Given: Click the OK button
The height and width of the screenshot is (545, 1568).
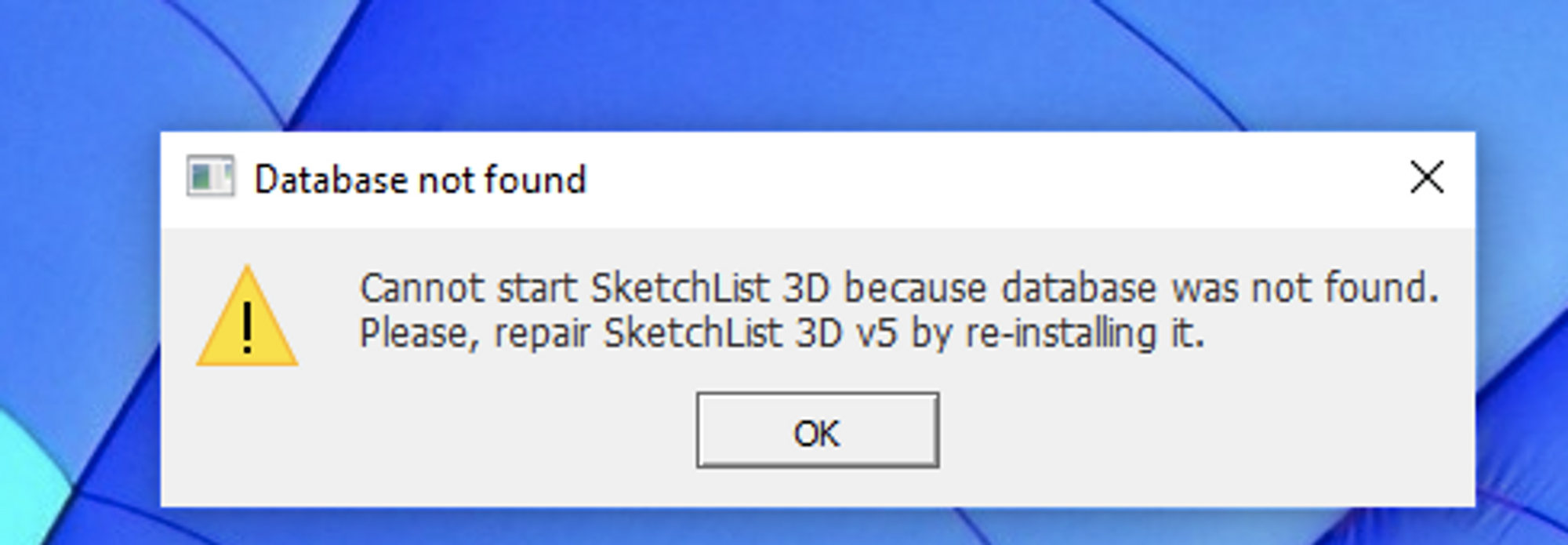Looking at the screenshot, I should 817,431.
